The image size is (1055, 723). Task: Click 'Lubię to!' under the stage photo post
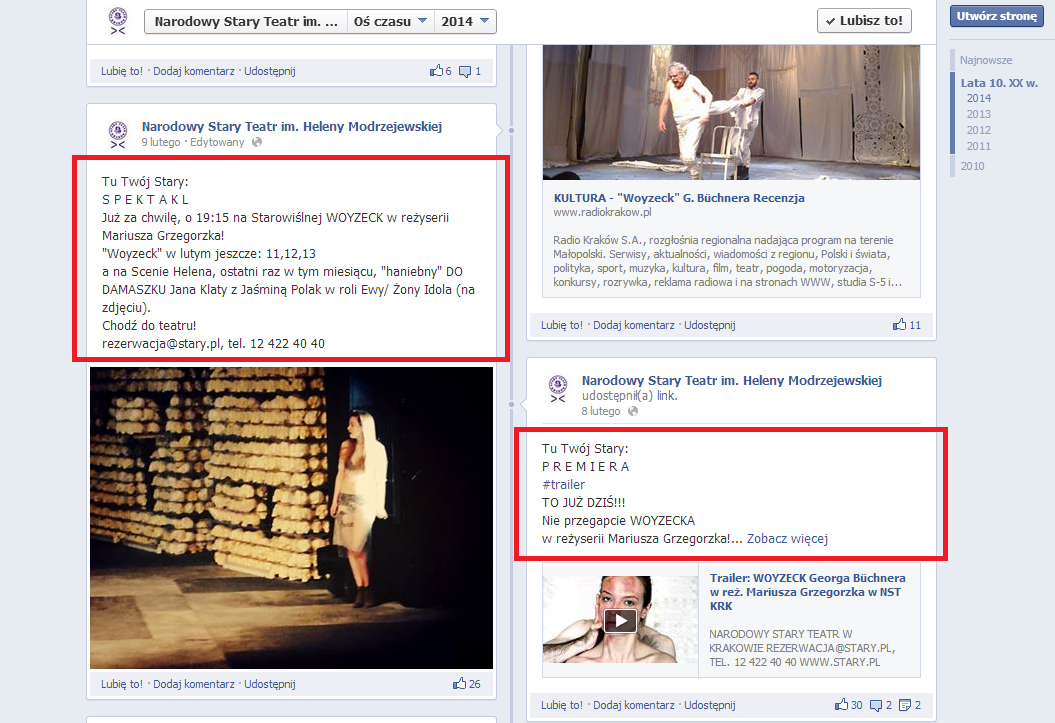click(x=122, y=684)
